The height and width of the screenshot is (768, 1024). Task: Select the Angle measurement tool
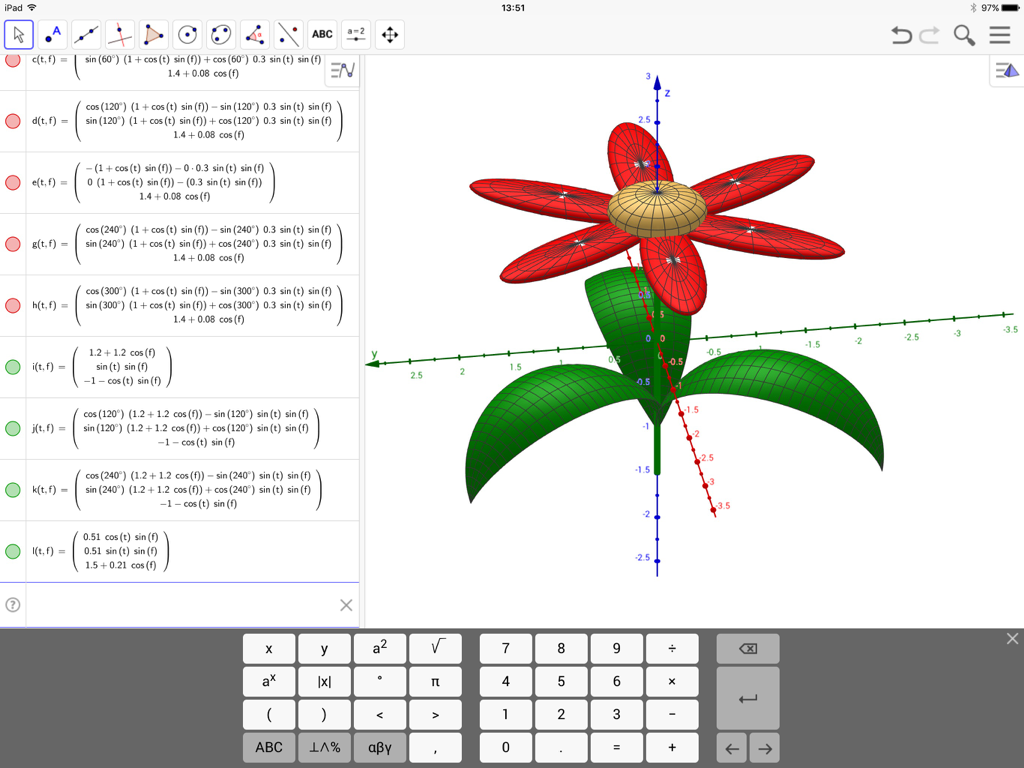click(256, 34)
